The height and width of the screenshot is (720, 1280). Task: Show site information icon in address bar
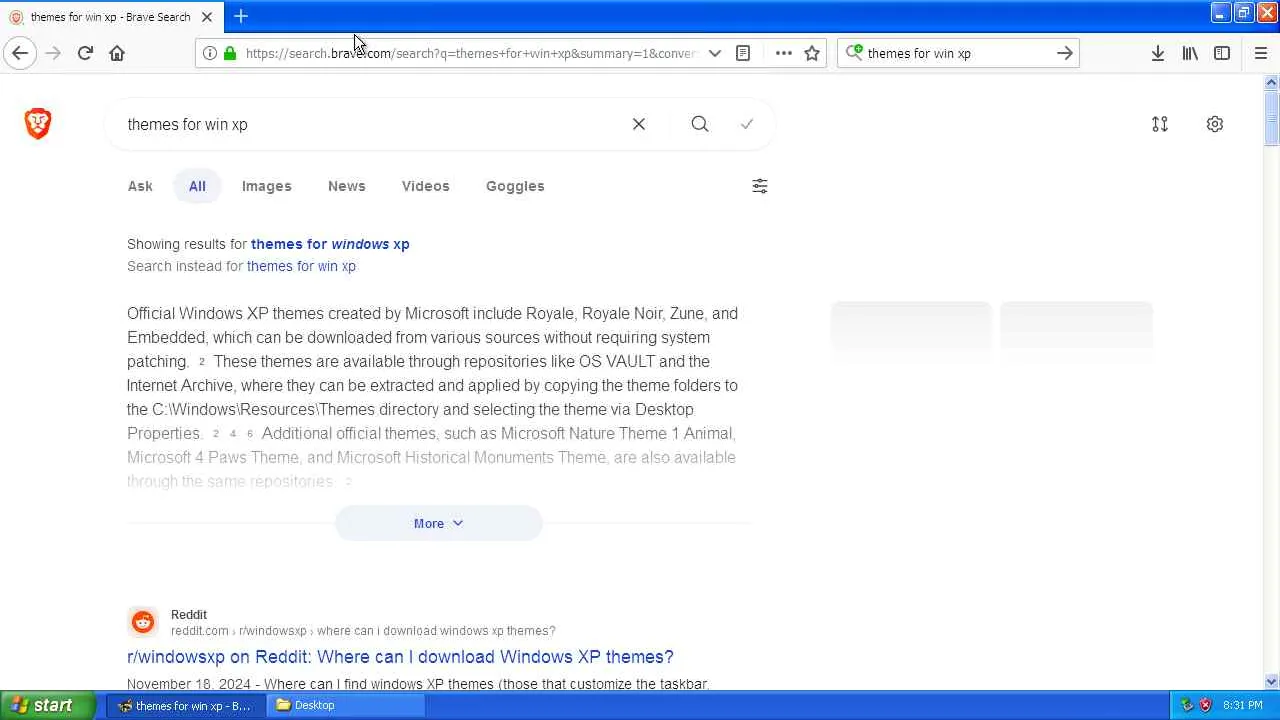210,53
